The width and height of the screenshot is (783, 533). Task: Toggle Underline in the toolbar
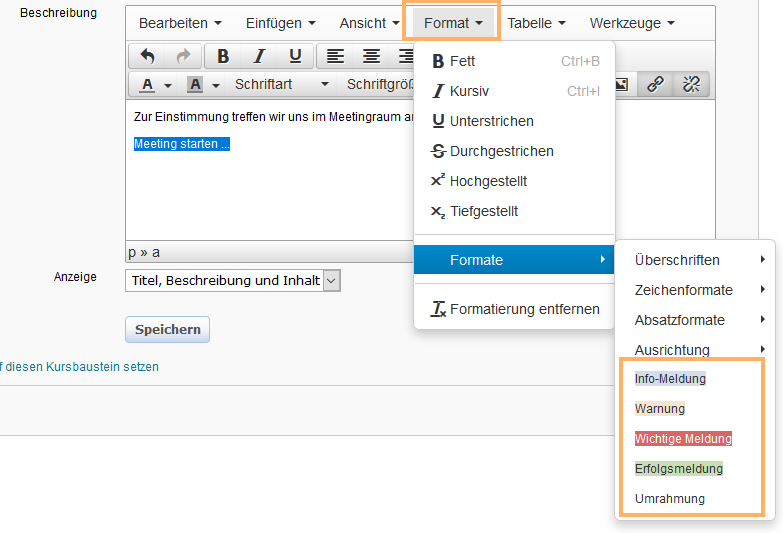(x=295, y=56)
